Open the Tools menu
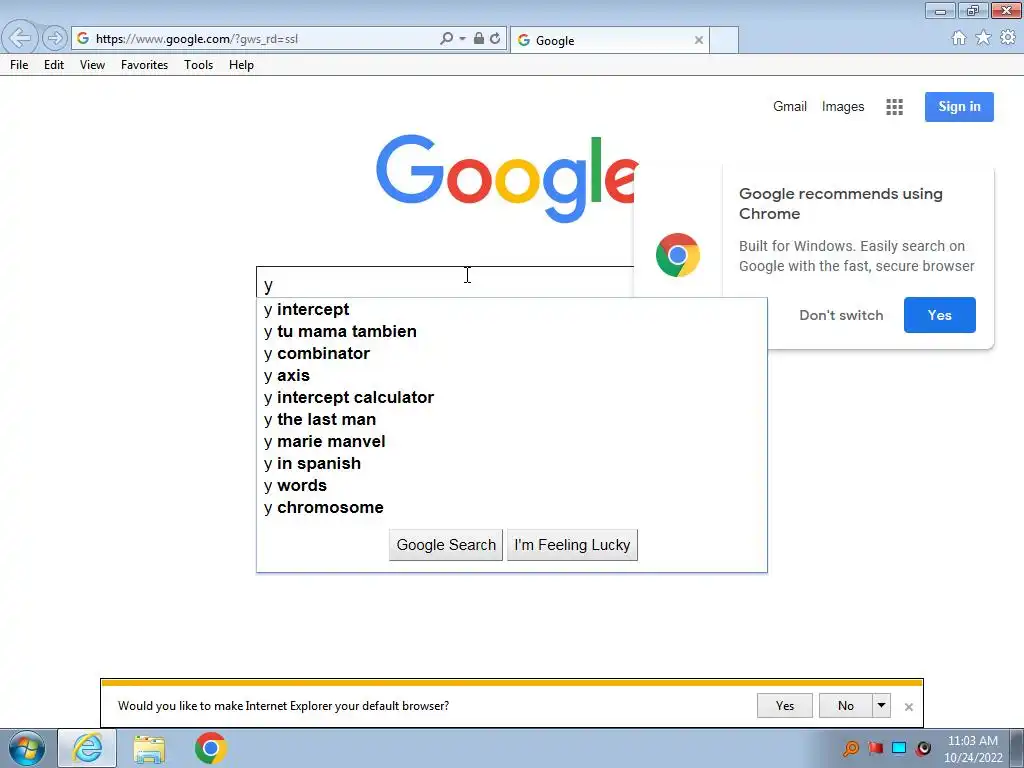The height and width of the screenshot is (768, 1024). click(x=199, y=65)
